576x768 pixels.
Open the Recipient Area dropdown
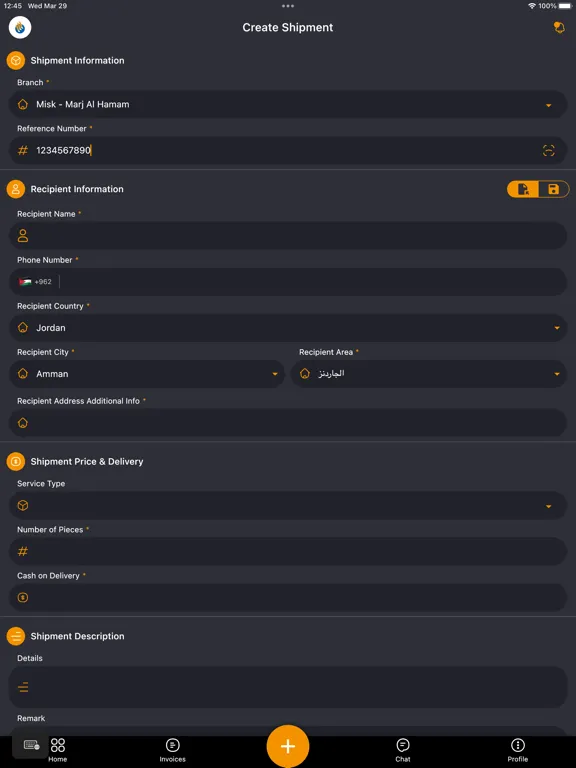[429, 374]
